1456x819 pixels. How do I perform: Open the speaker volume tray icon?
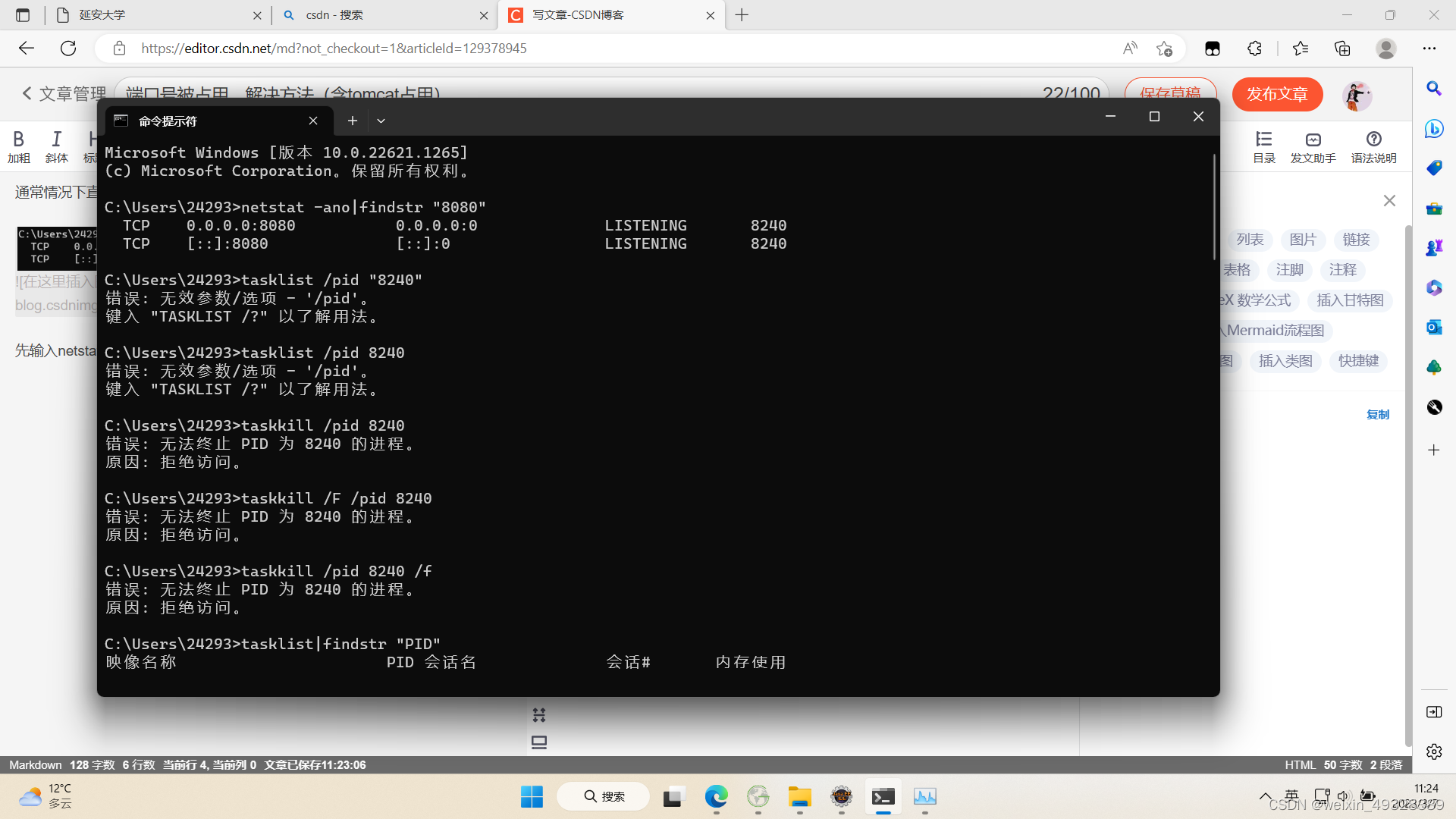[x=1343, y=796]
